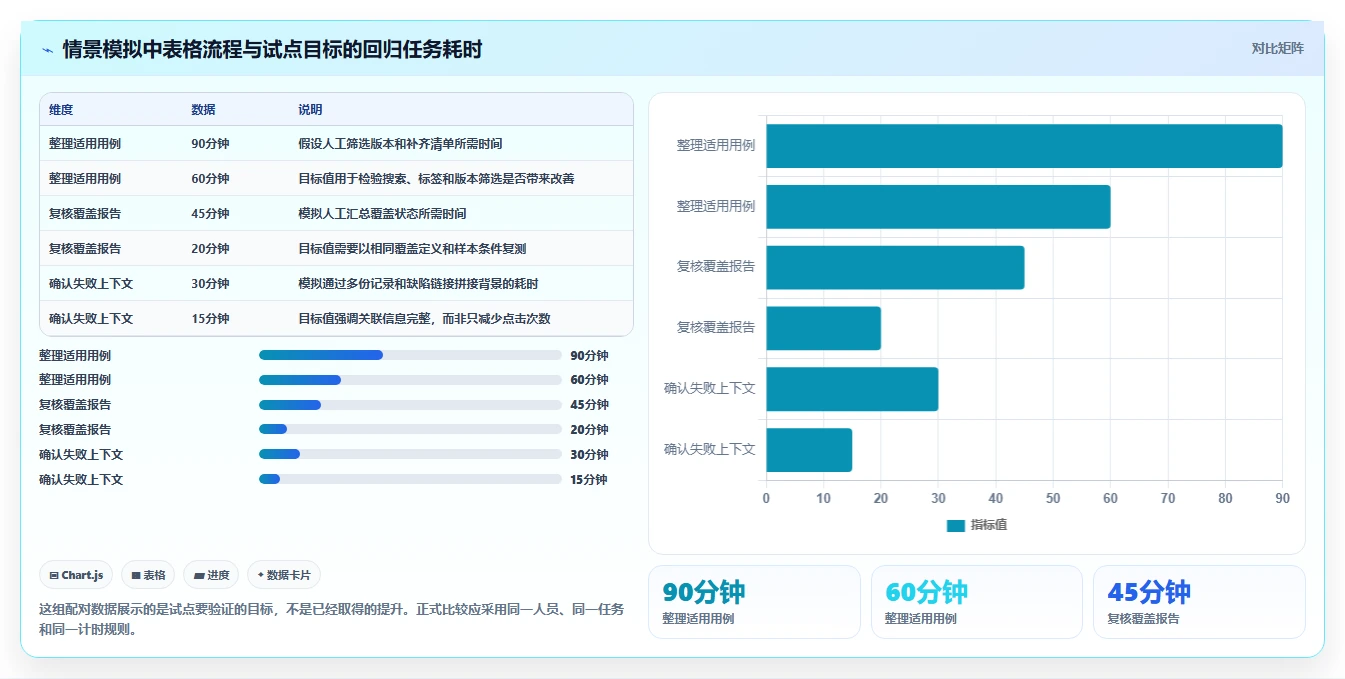
Task: Click the chart bar reaching 60
Action: coord(938,206)
